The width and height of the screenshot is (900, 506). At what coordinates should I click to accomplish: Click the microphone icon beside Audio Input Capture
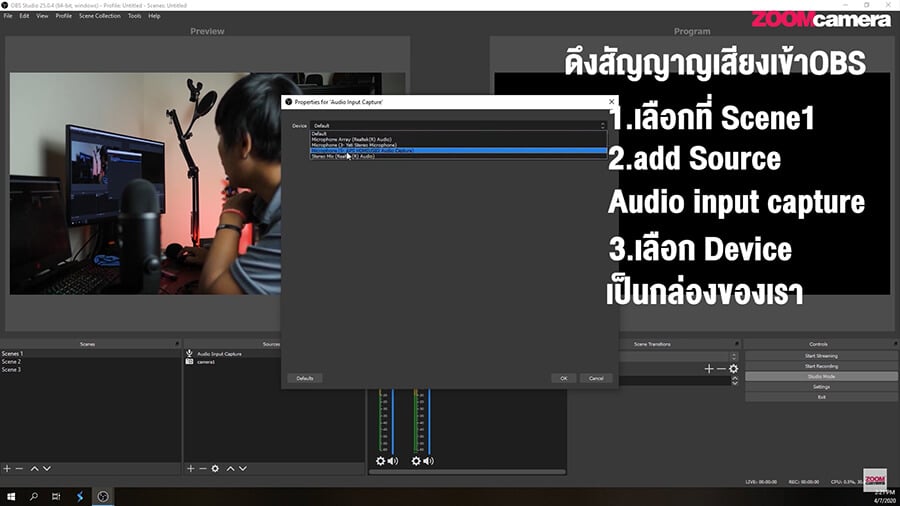(x=189, y=353)
